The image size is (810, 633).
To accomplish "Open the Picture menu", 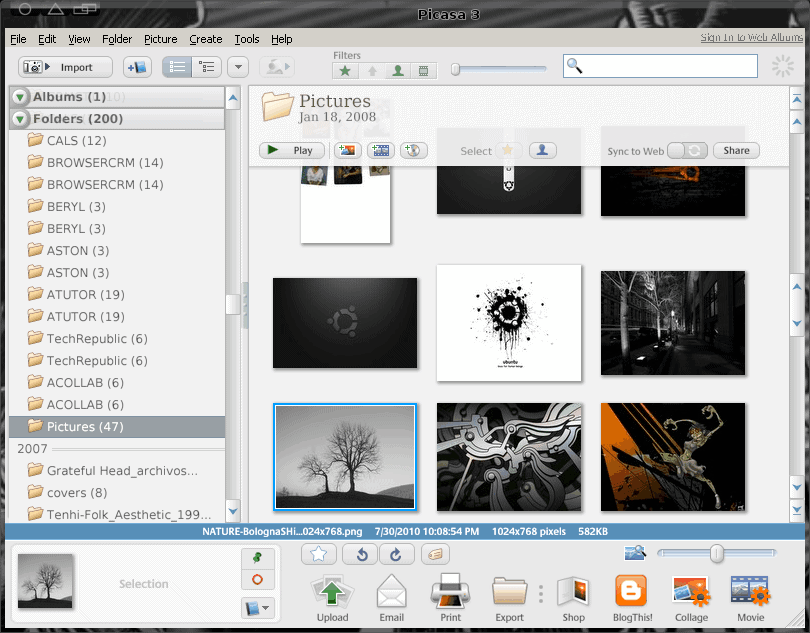I will [x=161, y=39].
